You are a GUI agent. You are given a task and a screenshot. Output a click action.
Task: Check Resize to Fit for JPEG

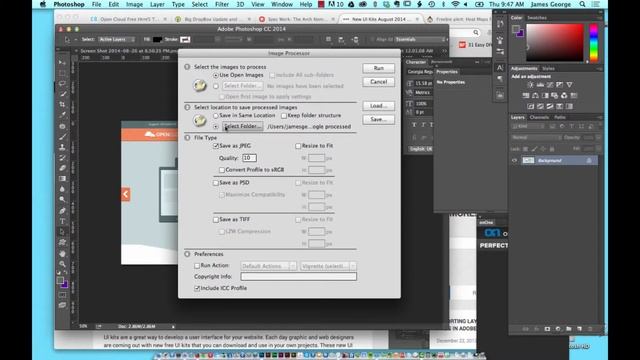pos(298,146)
